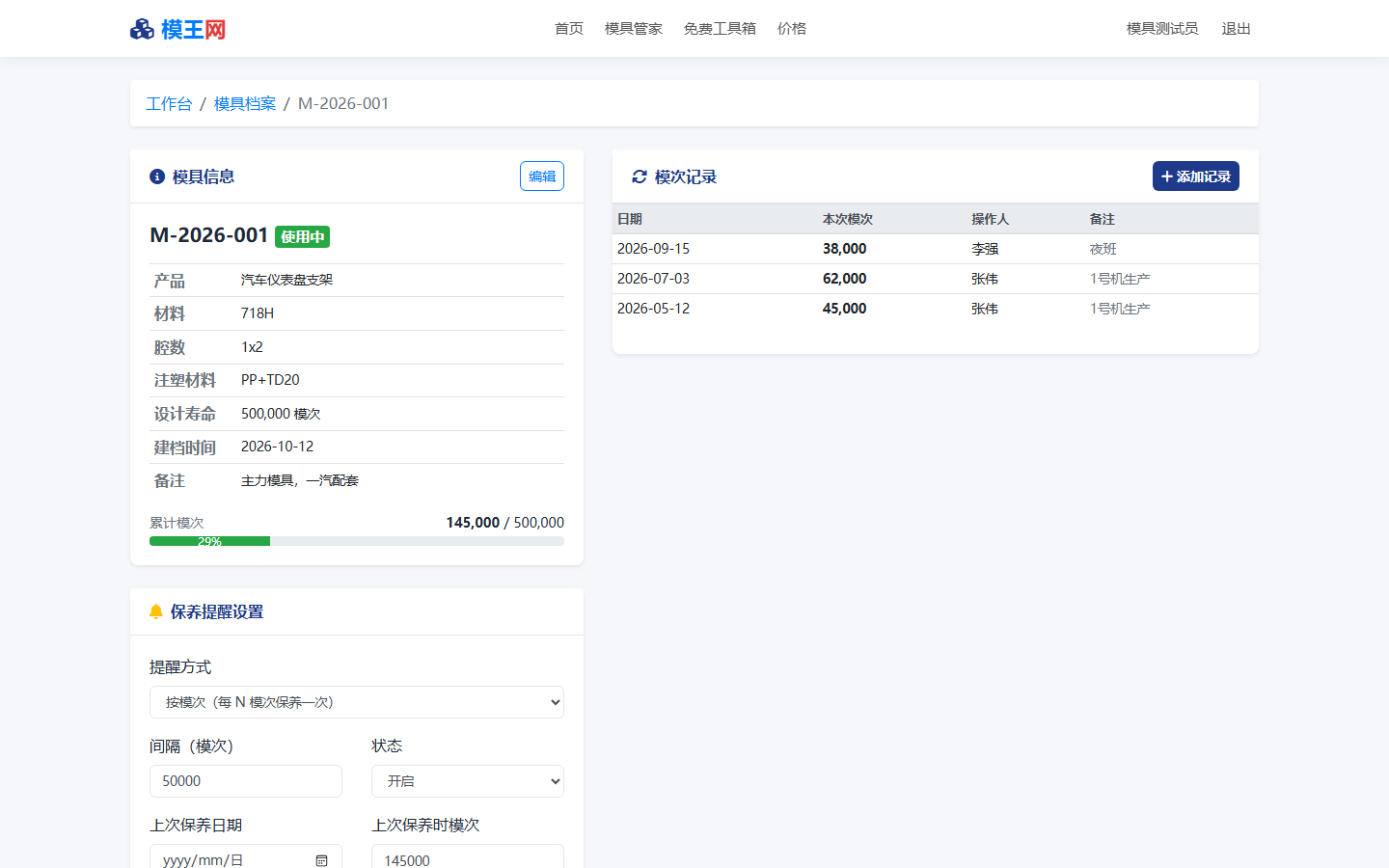The image size is (1389, 868).
Task: Click the 使用中 status badge
Action: pos(303,236)
